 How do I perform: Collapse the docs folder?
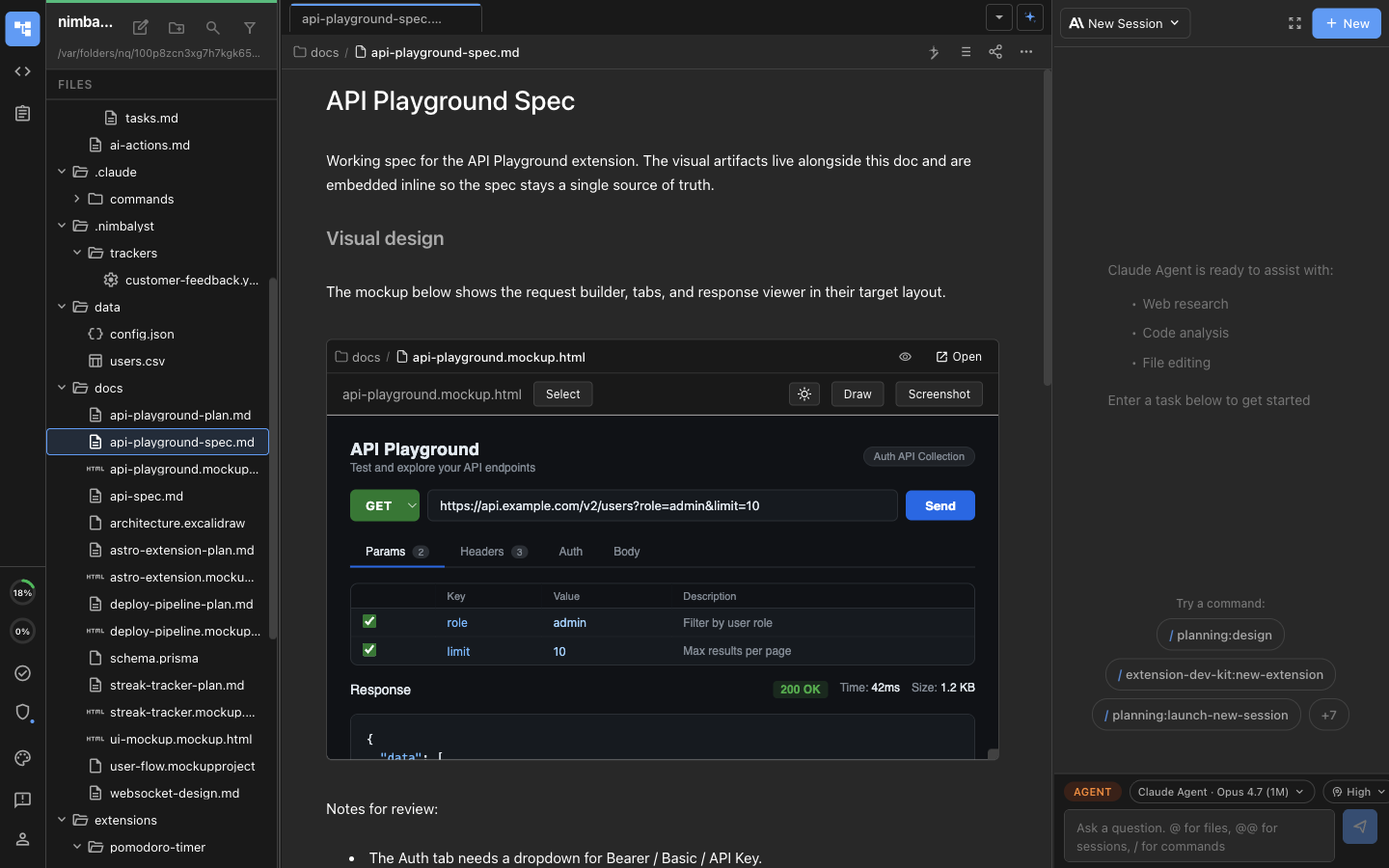tap(62, 388)
